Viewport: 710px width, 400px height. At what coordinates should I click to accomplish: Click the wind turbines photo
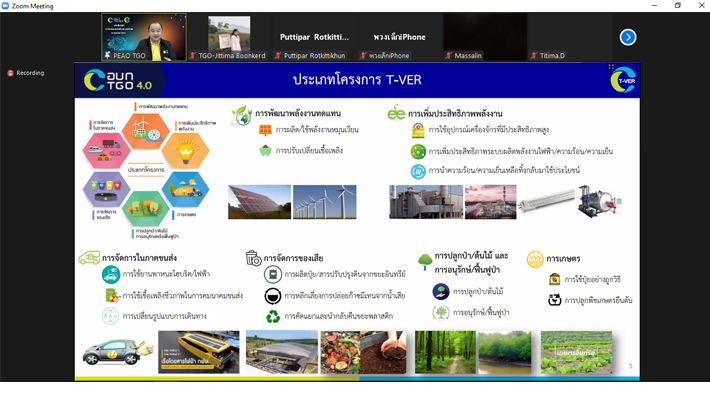[x=325, y=202]
